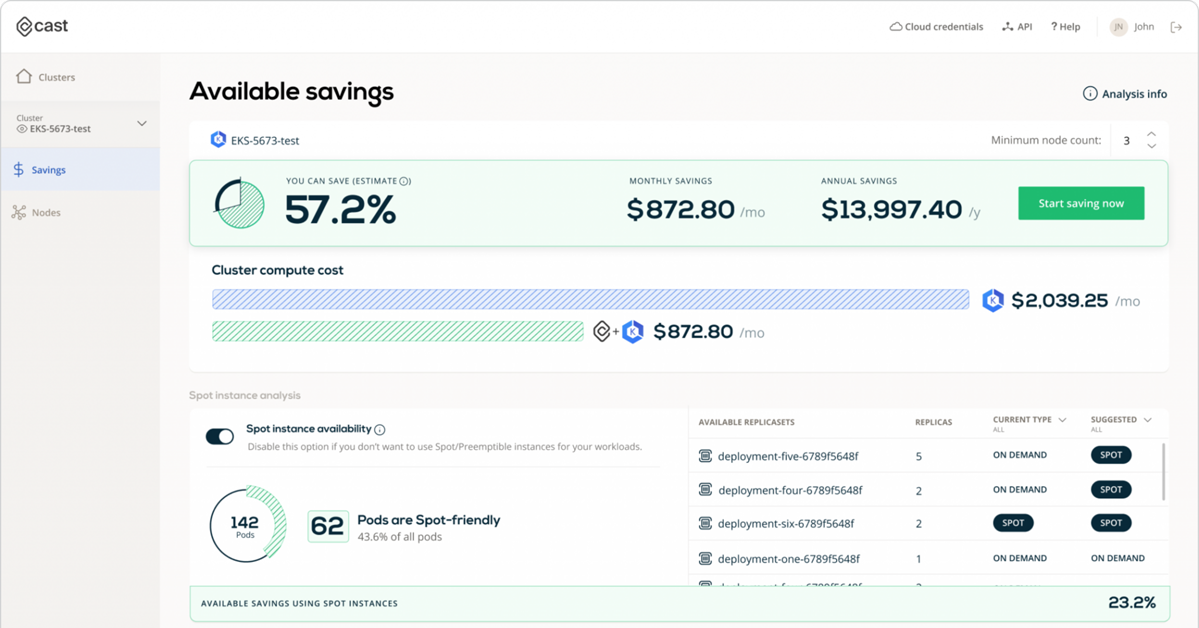
Task: Select deployment-one-6789f5648f row name
Action: click(x=788, y=558)
